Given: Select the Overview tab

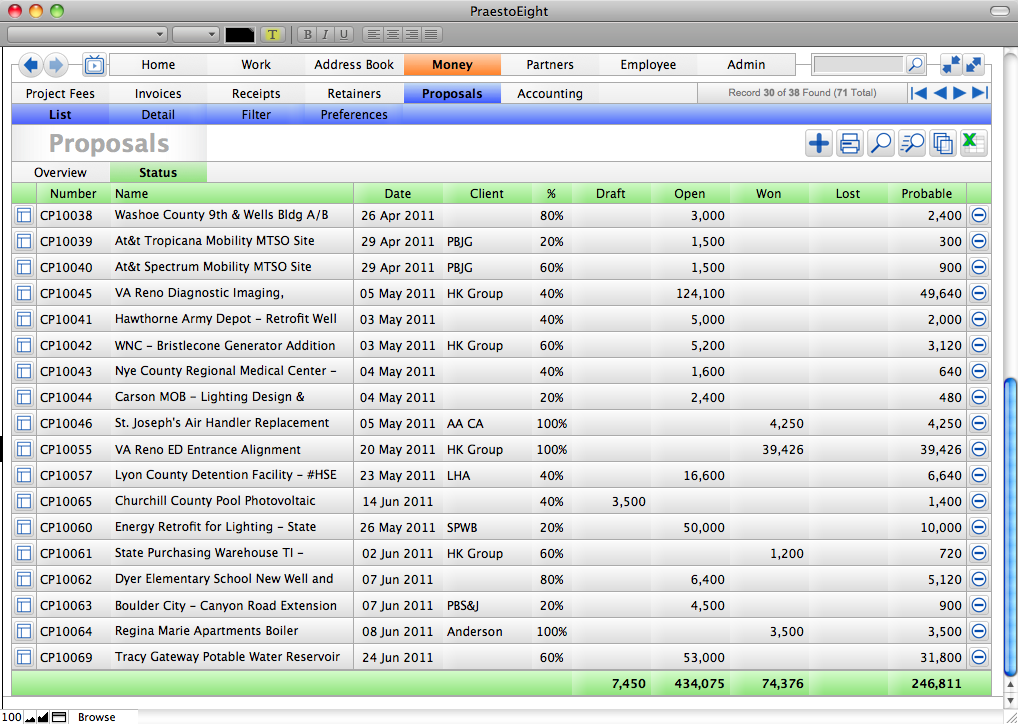Looking at the screenshot, I should click(60, 173).
